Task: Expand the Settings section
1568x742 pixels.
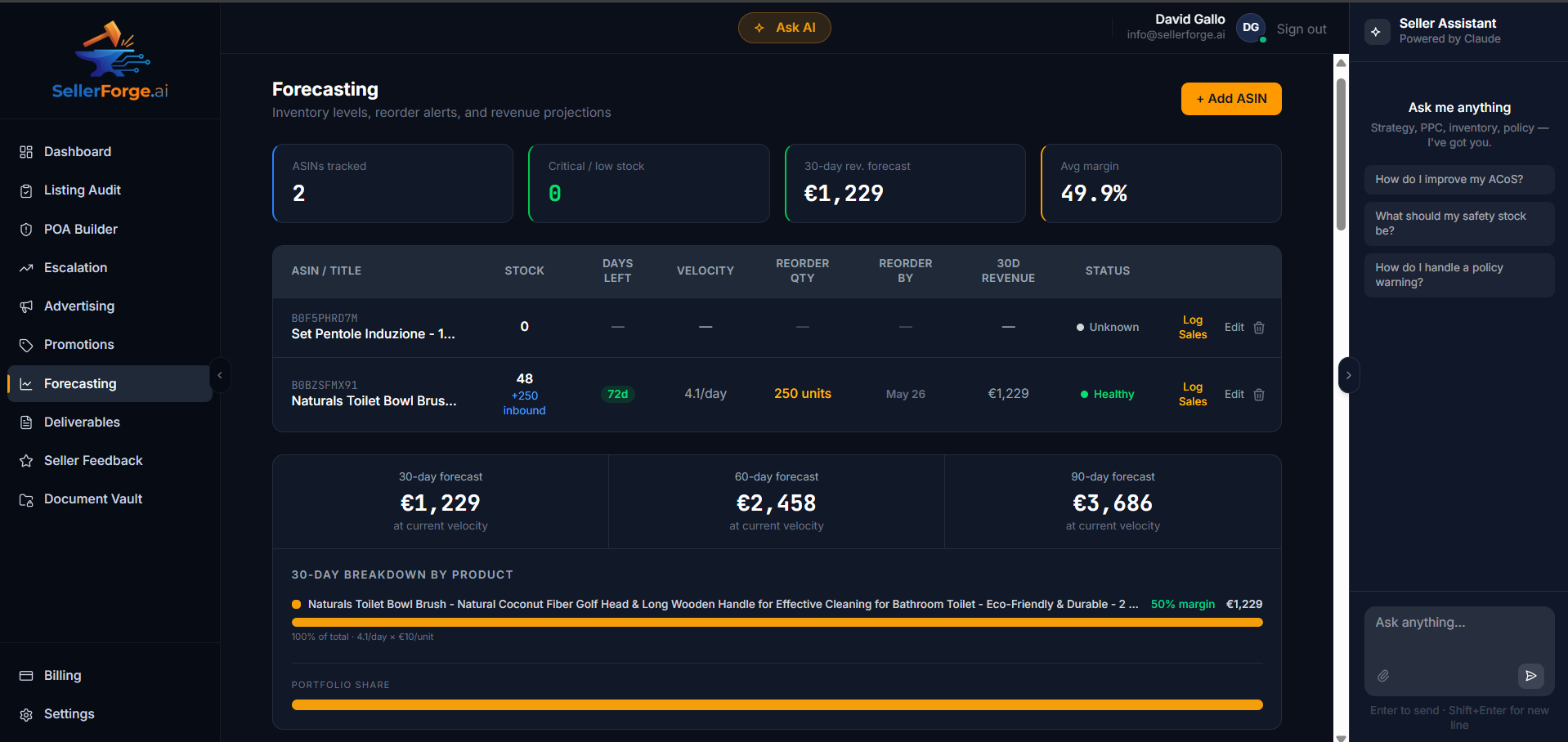Action: 69,713
